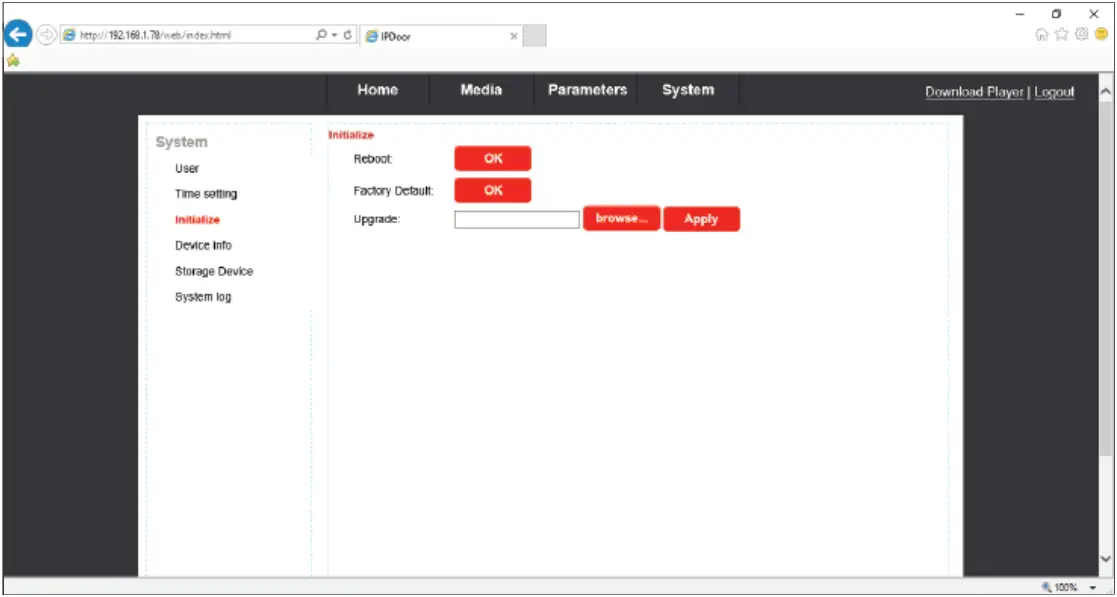Click the page scrollbar up arrow

[1105, 91]
